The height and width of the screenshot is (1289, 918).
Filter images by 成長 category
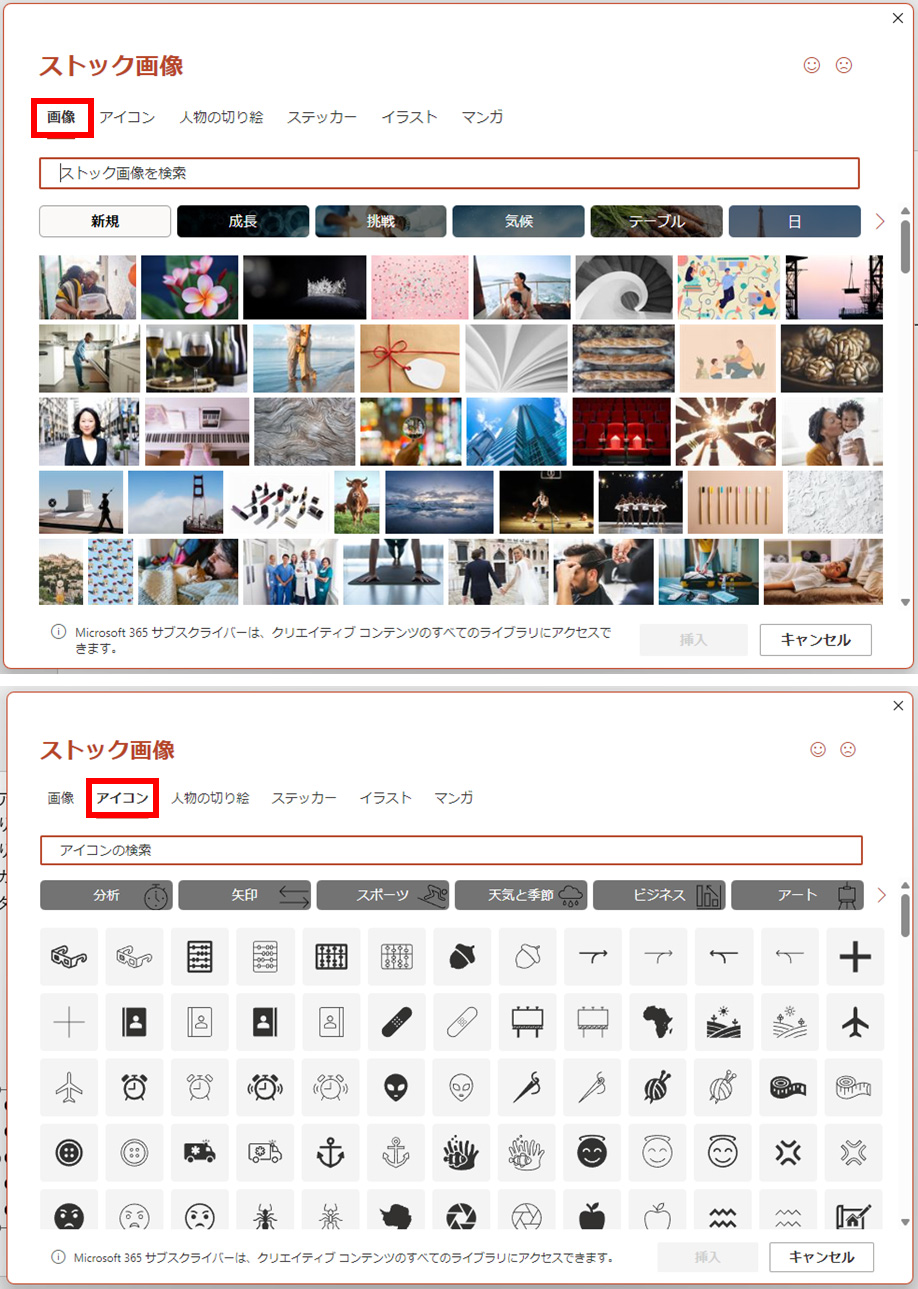(243, 221)
